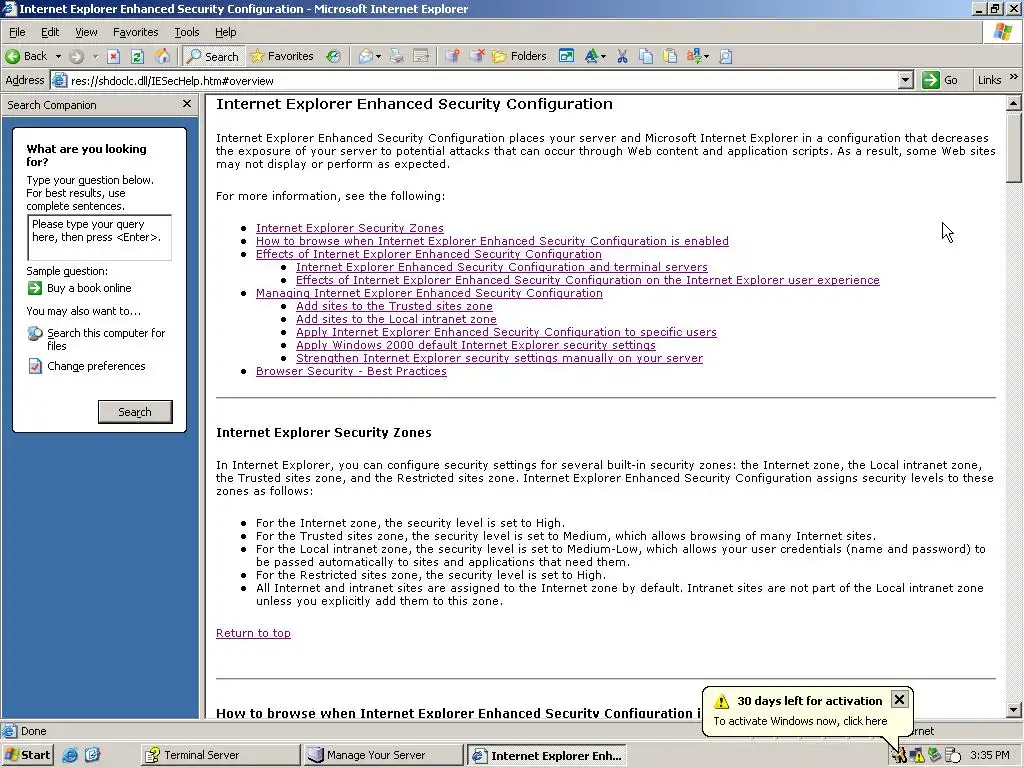Screen dimensions: 1024x768
Task: Click the Return to top link
Action: 253,633
